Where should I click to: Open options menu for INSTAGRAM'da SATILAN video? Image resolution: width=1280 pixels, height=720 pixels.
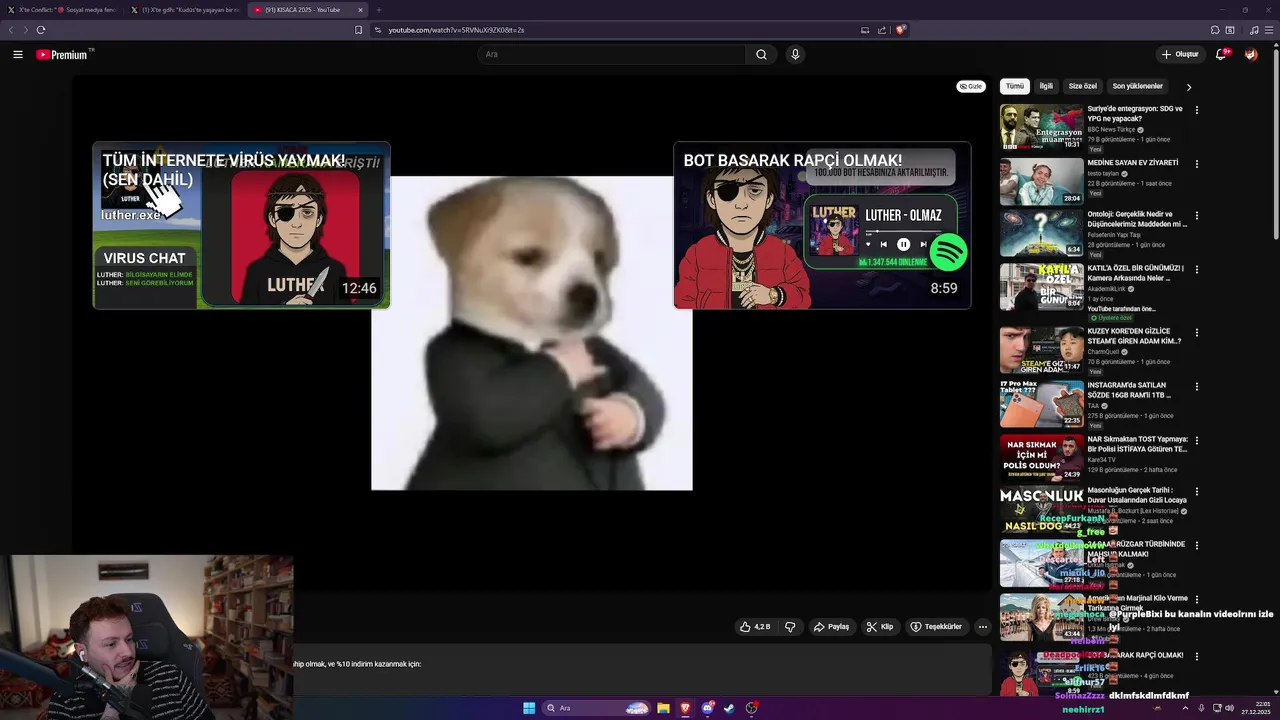pos(1197,386)
